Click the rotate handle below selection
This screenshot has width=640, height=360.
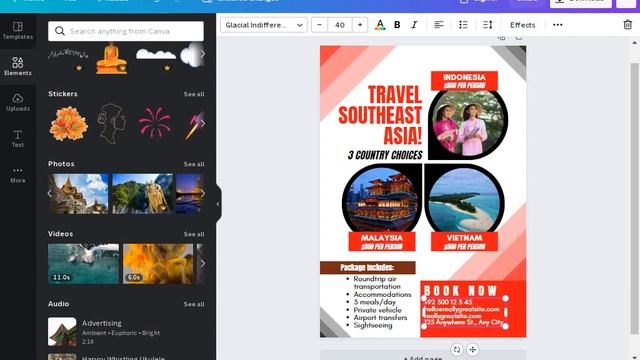(x=457, y=349)
